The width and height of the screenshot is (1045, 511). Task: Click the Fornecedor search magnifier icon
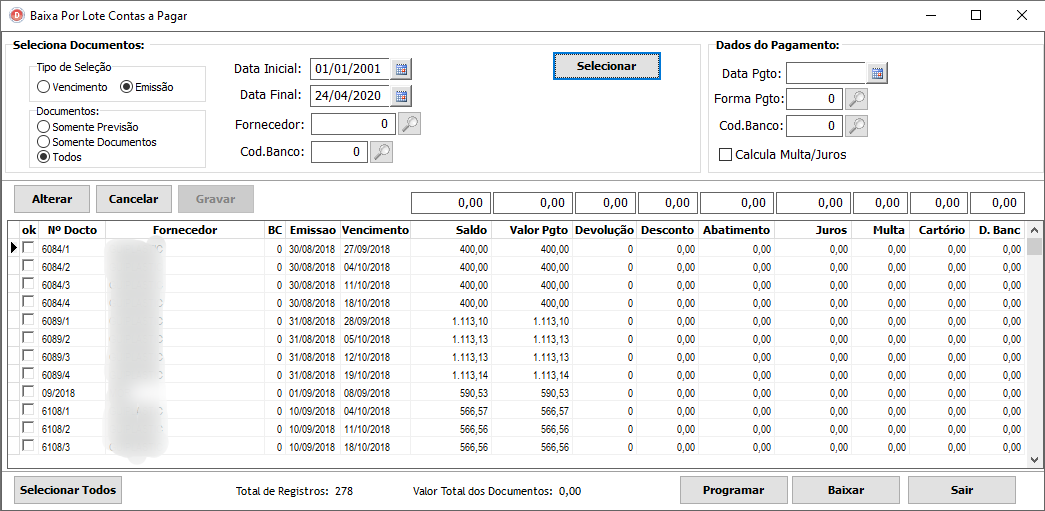[410, 124]
